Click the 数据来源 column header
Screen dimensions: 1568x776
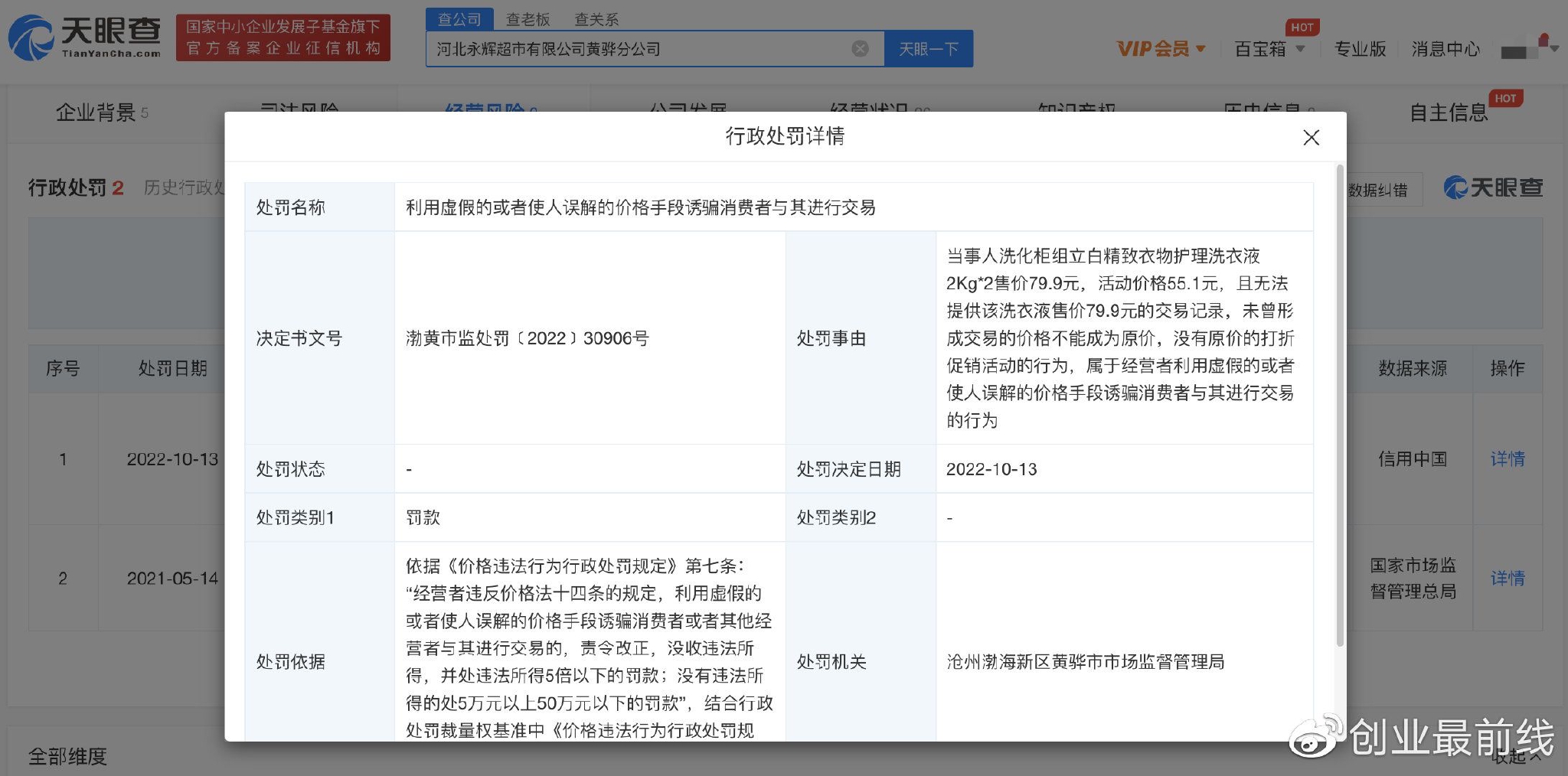[x=1413, y=369]
